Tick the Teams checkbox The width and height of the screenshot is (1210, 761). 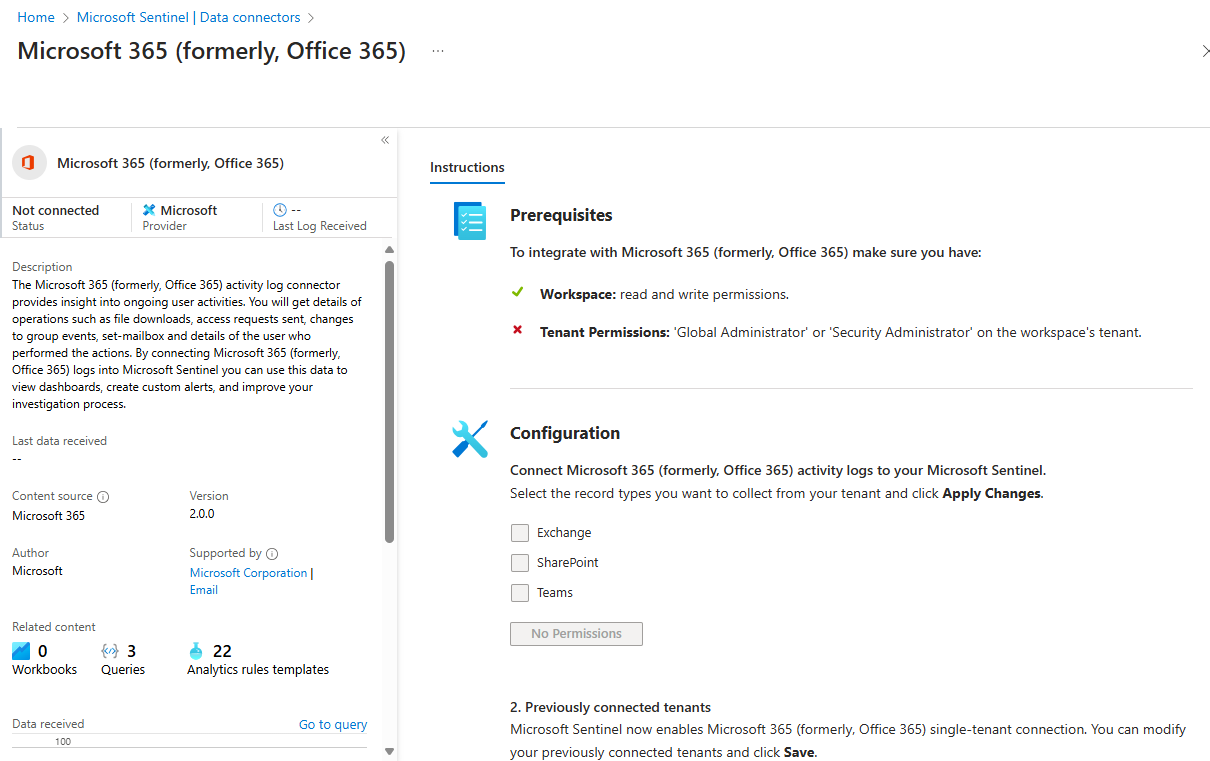pos(520,593)
